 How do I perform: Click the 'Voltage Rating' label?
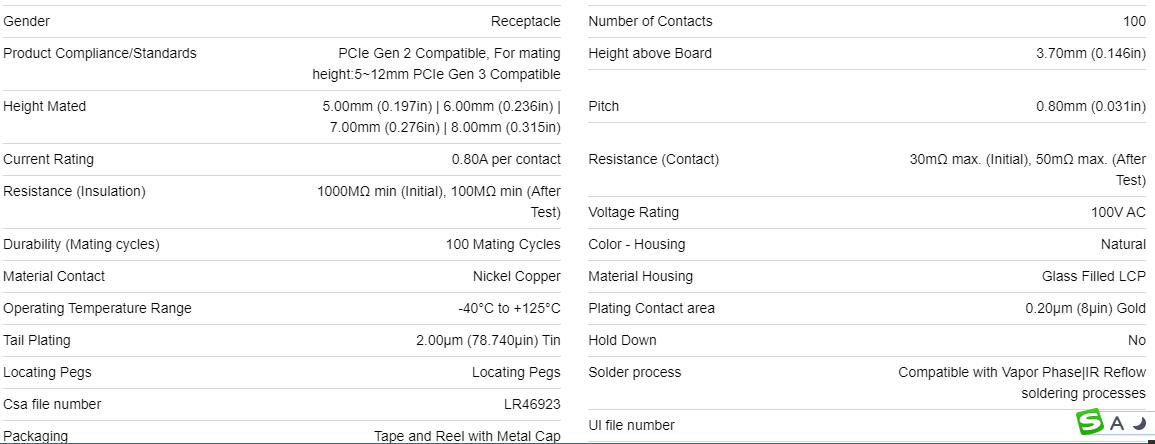pyautogui.click(x=633, y=212)
